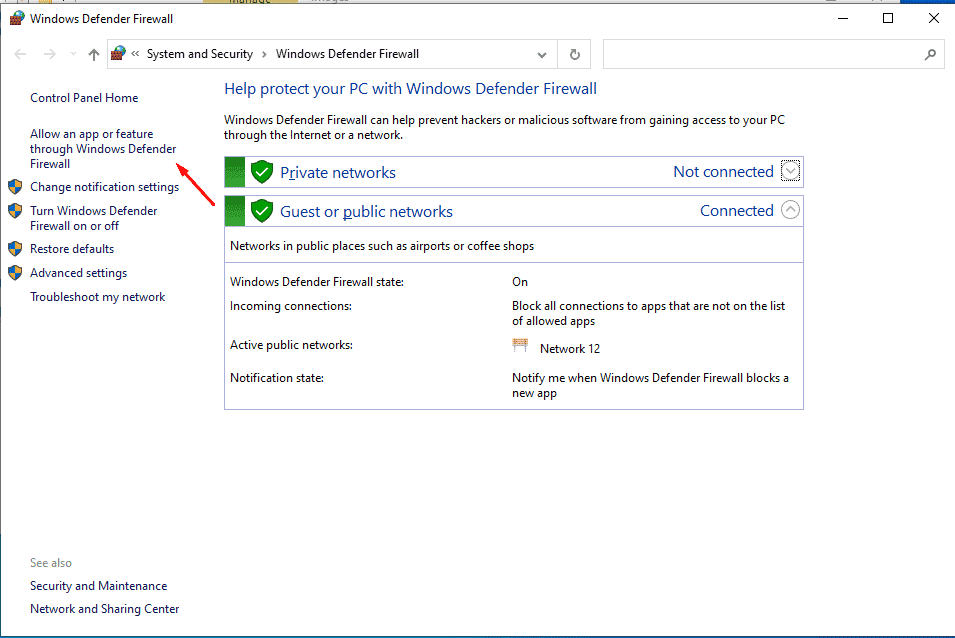Click the shield icon next to Advanced settings
This screenshot has width=955, height=638.
pos(15,272)
